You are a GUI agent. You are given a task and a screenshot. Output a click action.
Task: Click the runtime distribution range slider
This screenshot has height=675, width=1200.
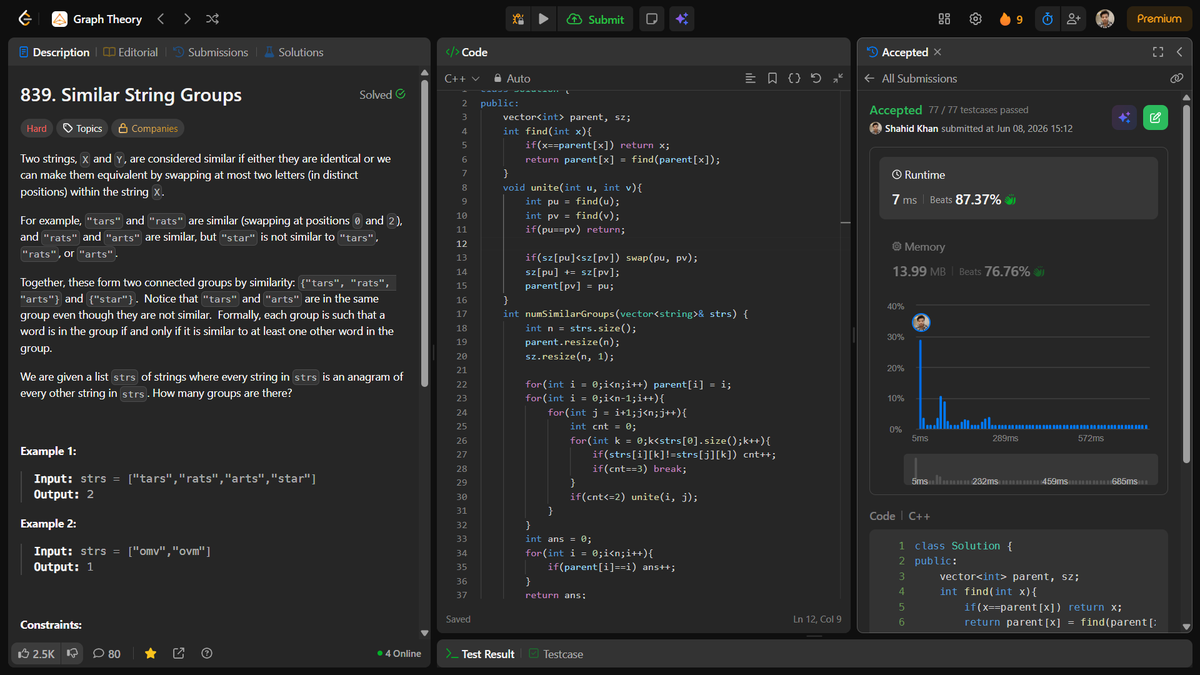click(1030, 470)
